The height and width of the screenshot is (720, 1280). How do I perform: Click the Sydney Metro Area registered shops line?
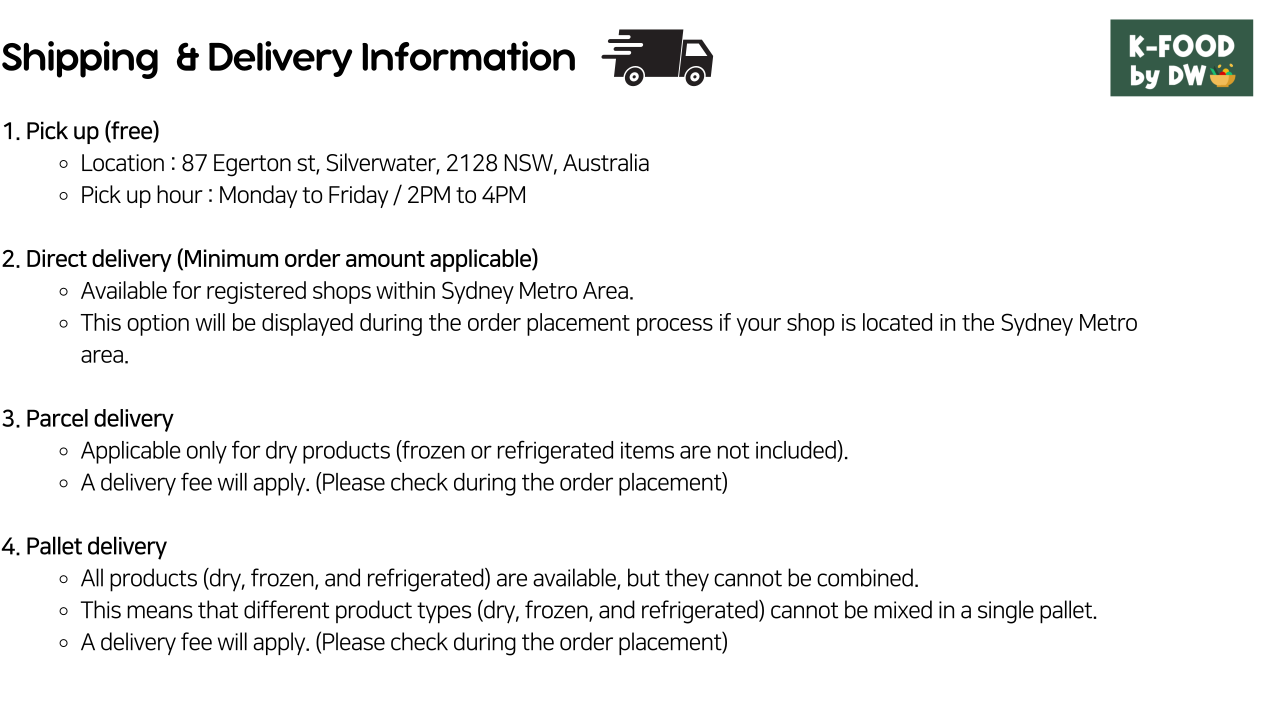pyautogui.click(x=357, y=291)
